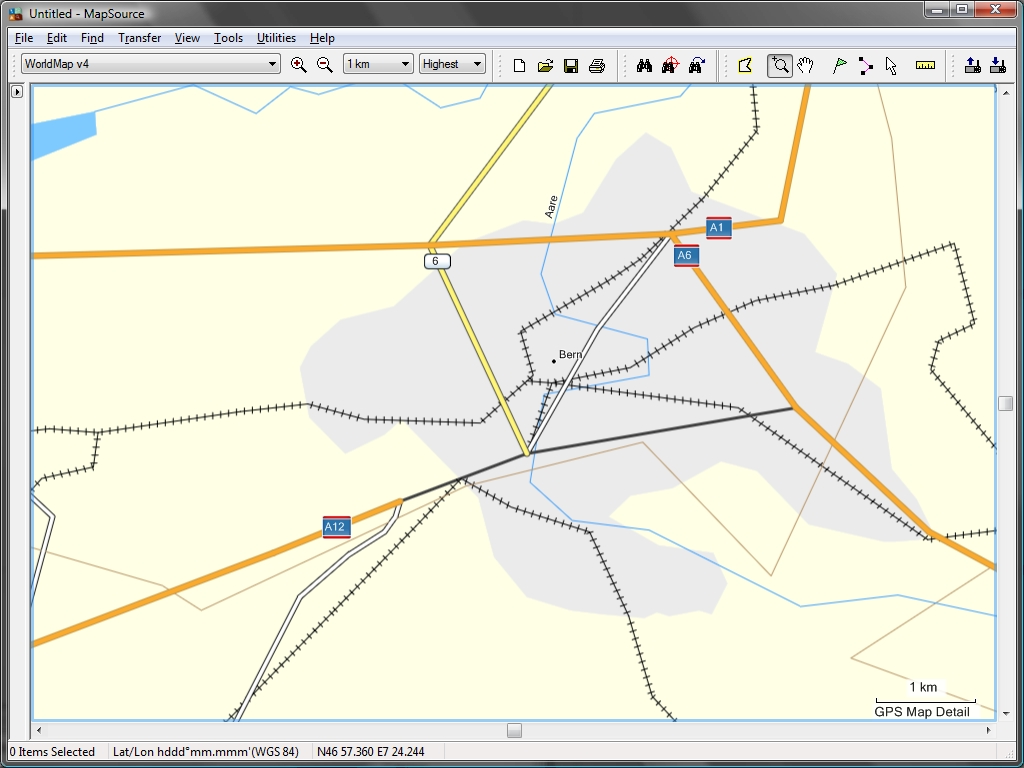Click the zoom out magnifier icon
The image size is (1024, 768).
(x=325, y=64)
